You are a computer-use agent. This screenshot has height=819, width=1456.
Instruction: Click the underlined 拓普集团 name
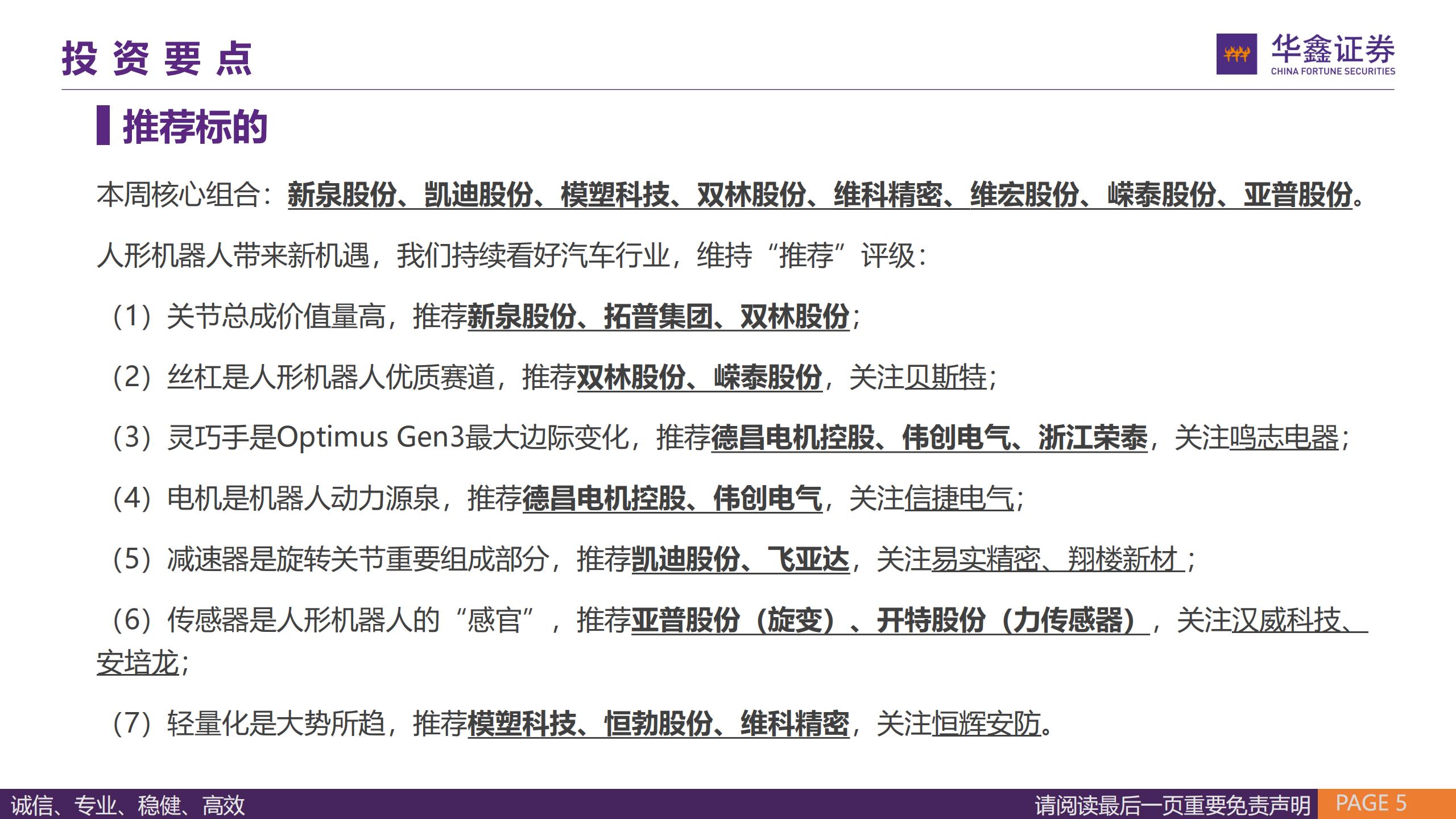[x=658, y=316]
